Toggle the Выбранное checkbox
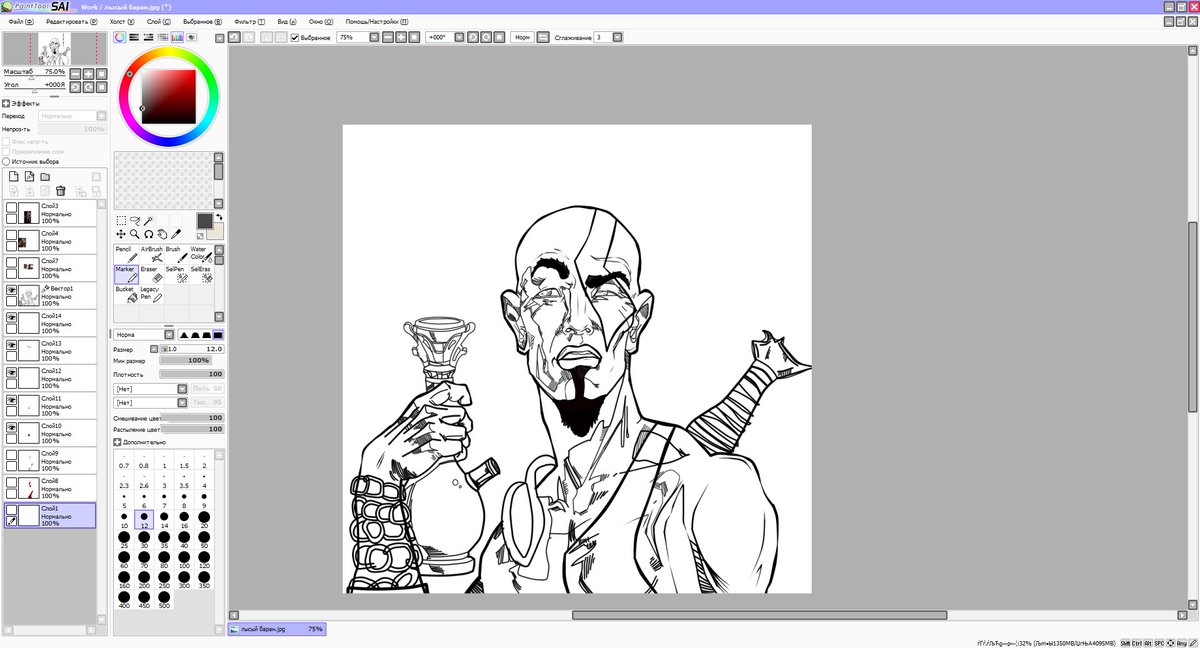 (295, 37)
